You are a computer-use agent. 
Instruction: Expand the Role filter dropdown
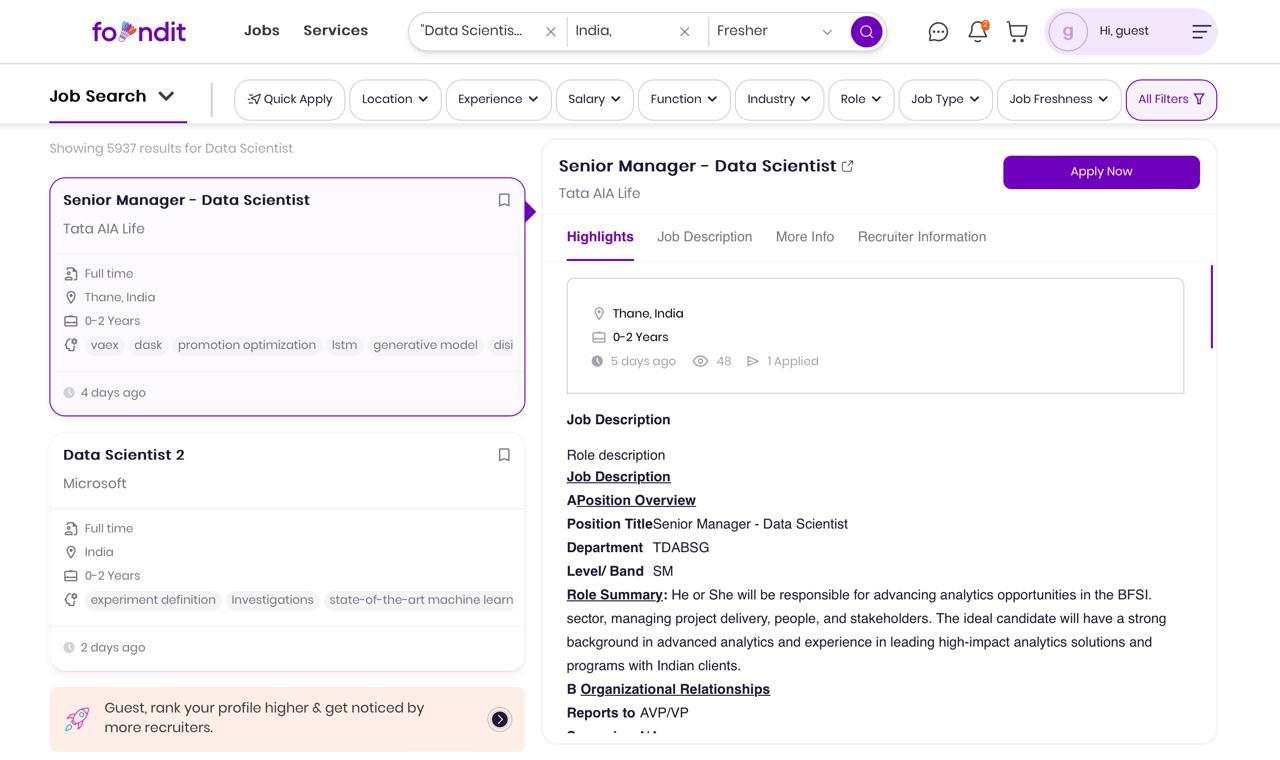pyautogui.click(x=861, y=99)
